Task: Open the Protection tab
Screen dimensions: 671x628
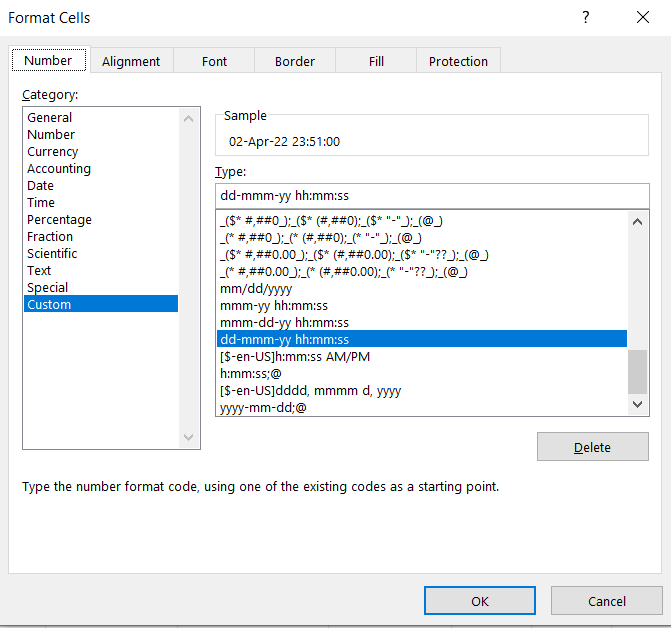Action: (x=458, y=61)
